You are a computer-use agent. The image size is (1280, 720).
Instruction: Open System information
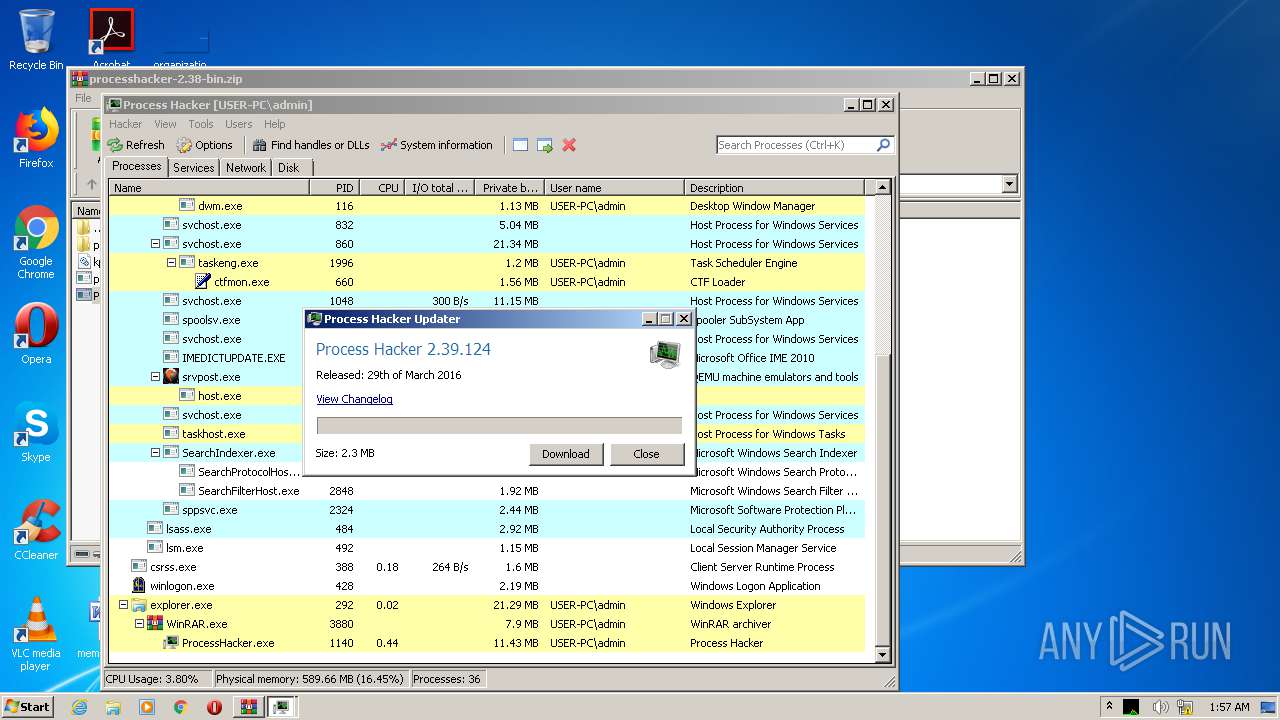tap(436, 145)
